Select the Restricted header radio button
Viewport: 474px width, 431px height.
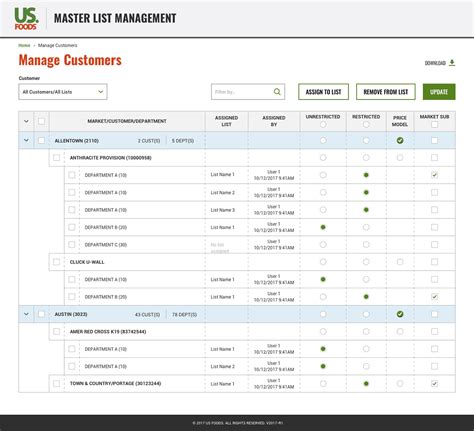[366, 124]
